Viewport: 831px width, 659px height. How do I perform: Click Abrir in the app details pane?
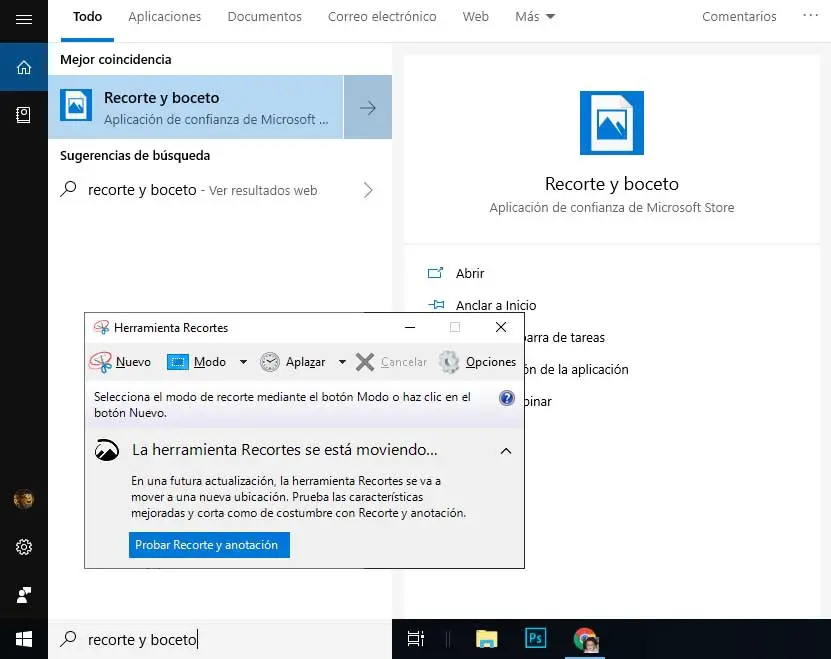tap(470, 273)
